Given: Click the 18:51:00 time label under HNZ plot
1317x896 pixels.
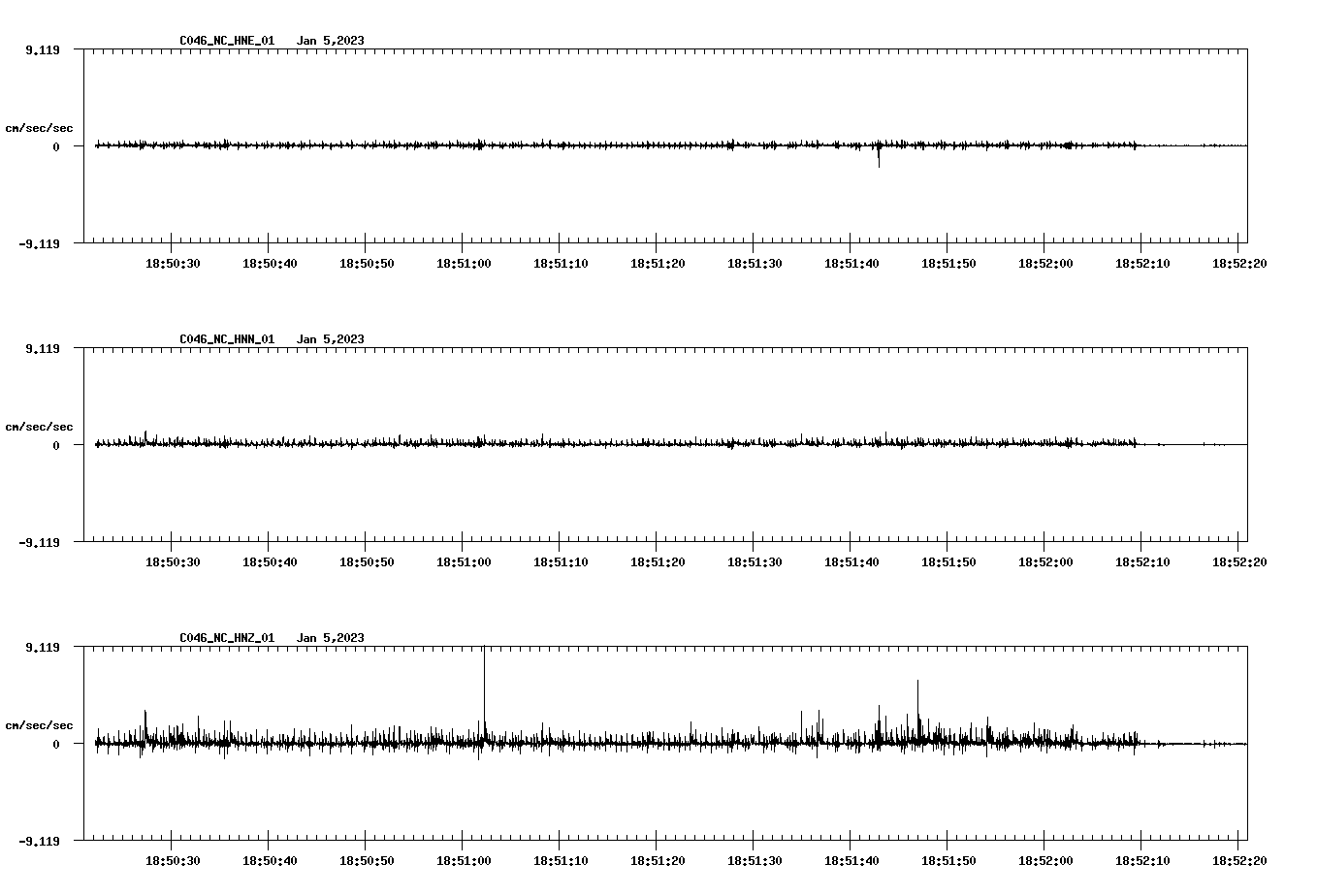Looking at the screenshot, I should (x=464, y=860).
